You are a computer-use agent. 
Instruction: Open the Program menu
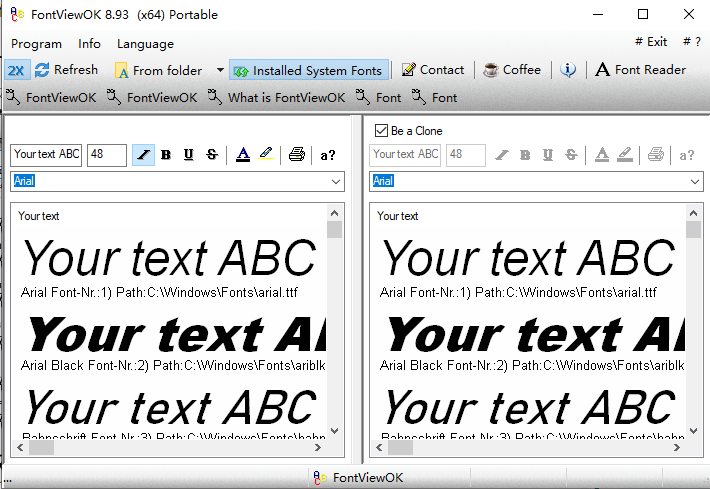[36, 44]
